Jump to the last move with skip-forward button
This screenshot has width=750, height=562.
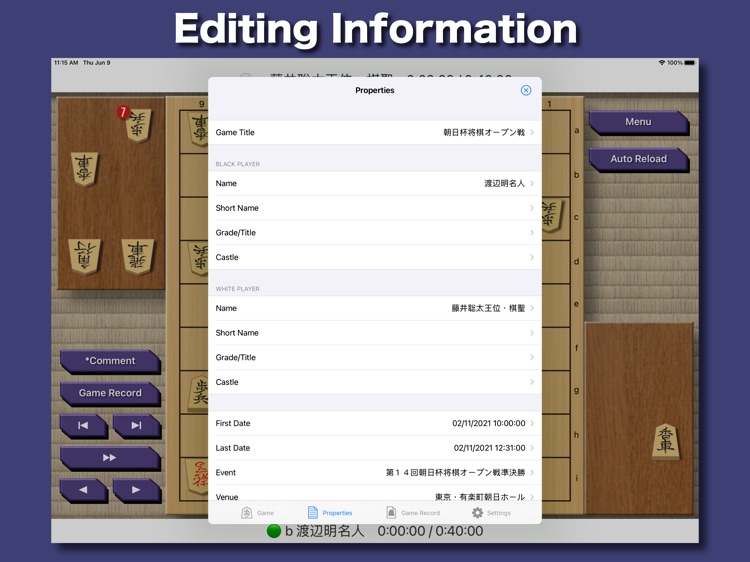tap(137, 426)
